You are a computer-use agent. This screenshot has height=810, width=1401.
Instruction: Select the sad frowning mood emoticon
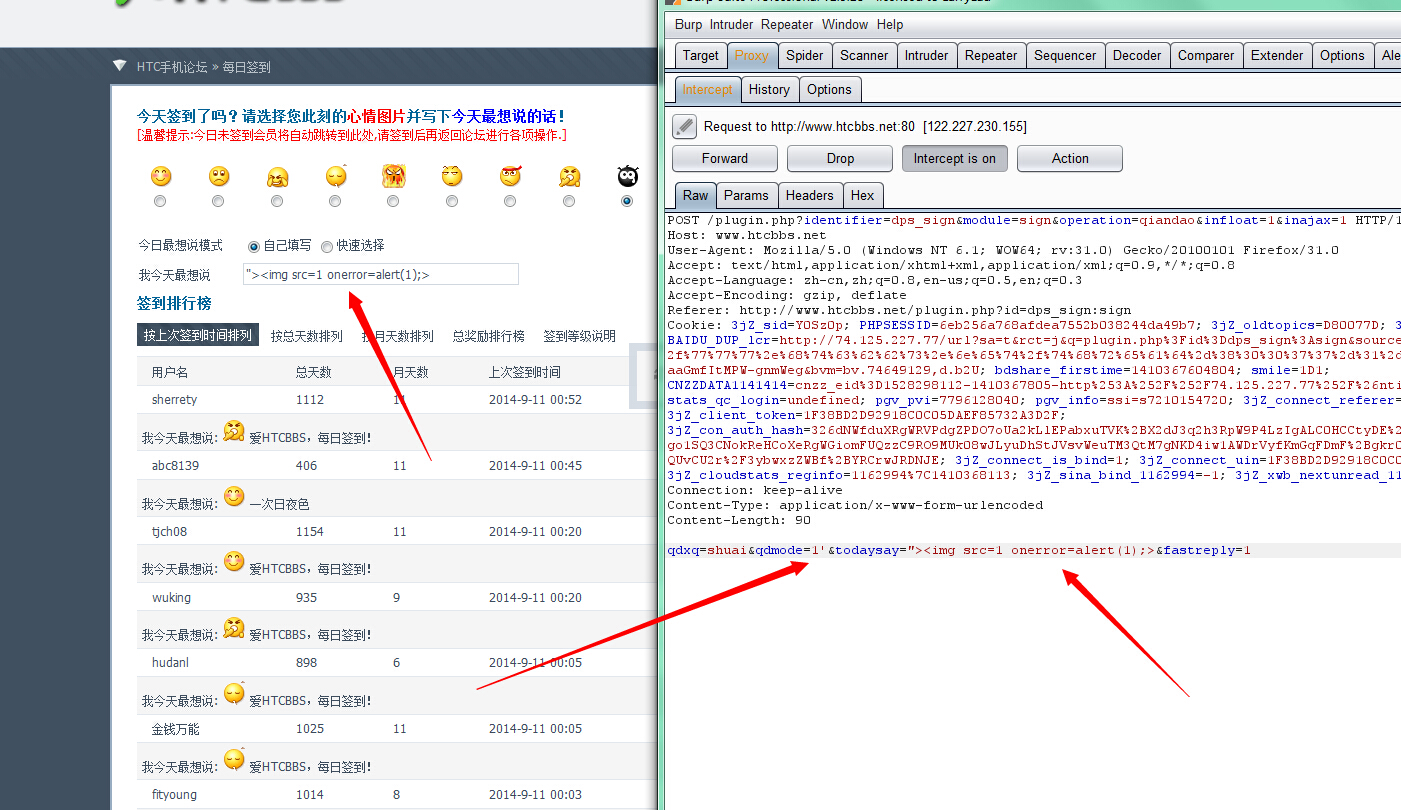(x=219, y=177)
